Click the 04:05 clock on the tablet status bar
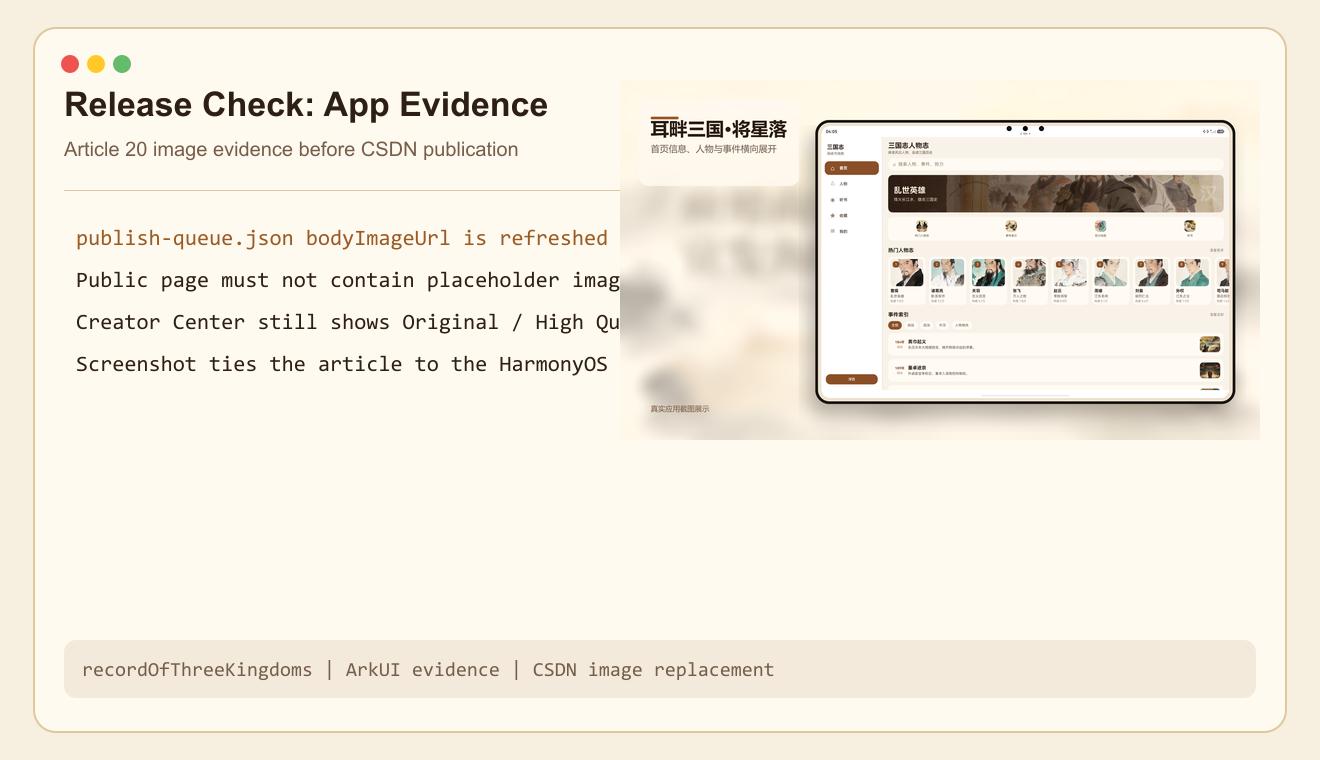Viewport: 1320px width, 760px height. click(831, 131)
